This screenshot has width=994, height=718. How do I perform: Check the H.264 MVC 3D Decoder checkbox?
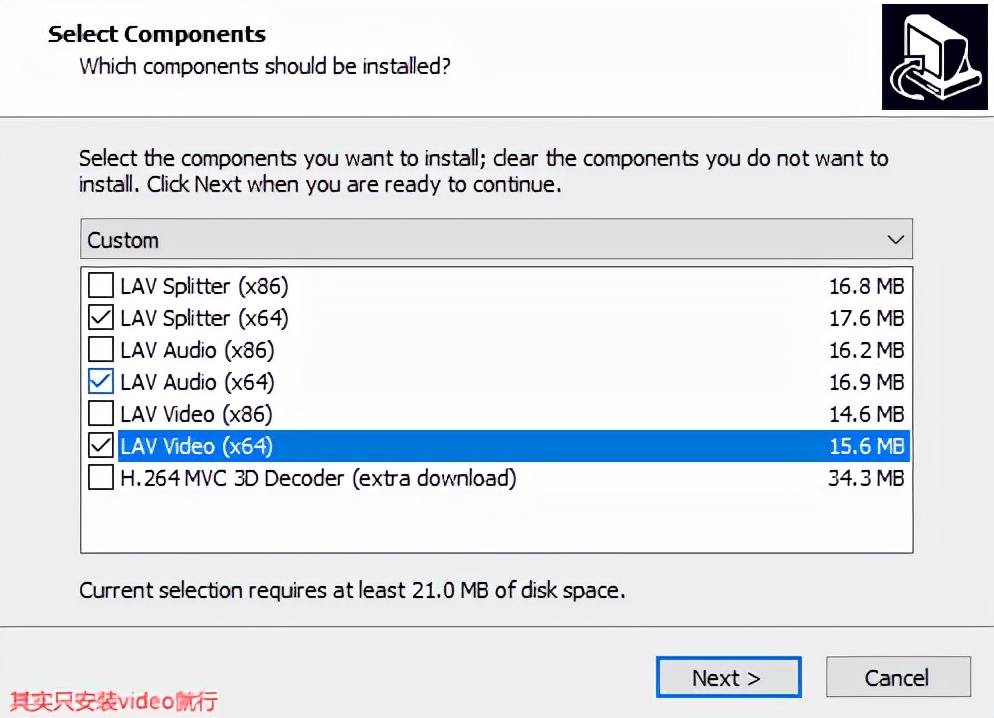point(101,478)
